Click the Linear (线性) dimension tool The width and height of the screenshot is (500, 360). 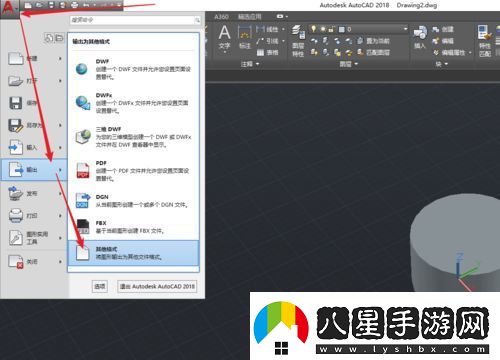pos(268,29)
